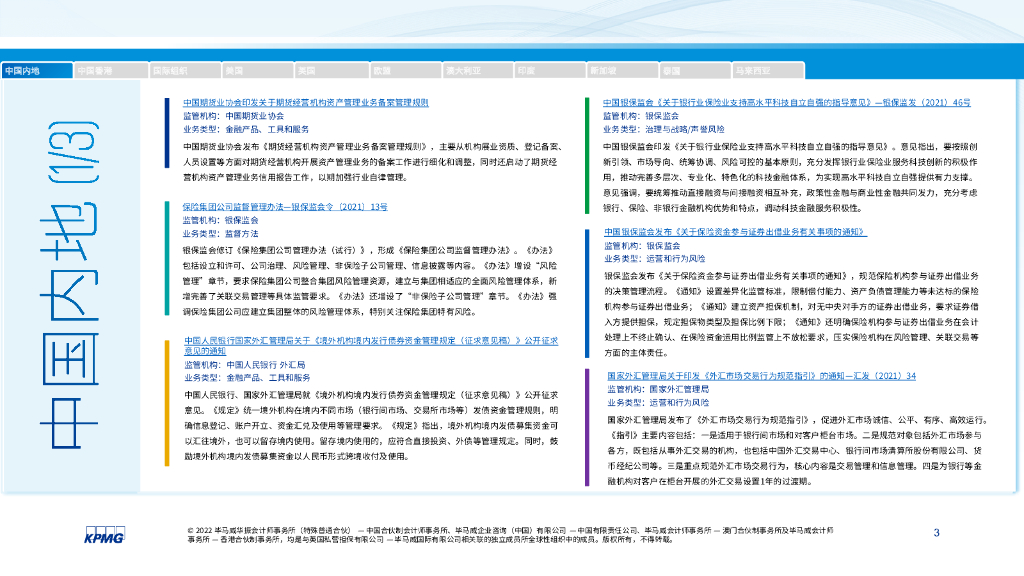Open link 中国期货业协会印发关于期货经营机构资产管理业务备案管理规则
Image resolution: width=1024 pixels, height=576 pixels.
click(306, 103)
